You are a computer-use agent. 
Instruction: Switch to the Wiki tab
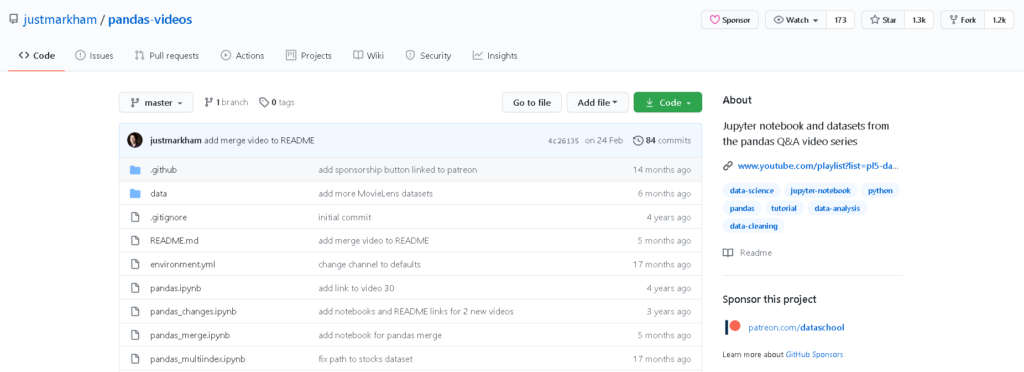pos(368,55)
